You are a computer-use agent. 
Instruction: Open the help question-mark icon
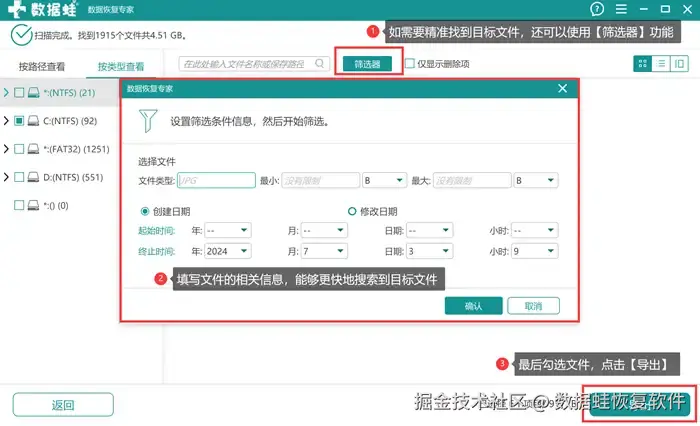coord(597,9)
